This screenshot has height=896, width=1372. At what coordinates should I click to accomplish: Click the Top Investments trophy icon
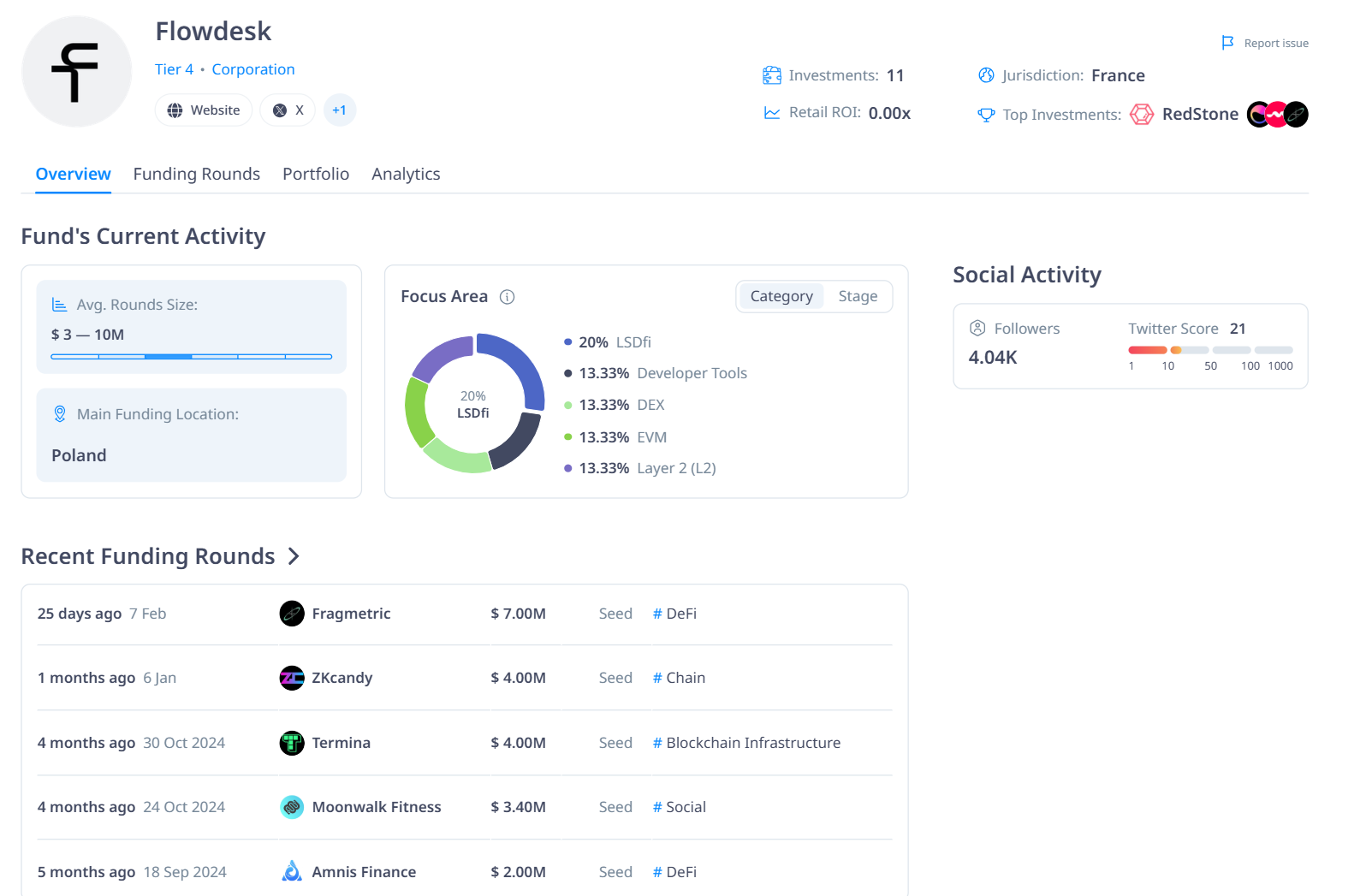pos(986,115)
